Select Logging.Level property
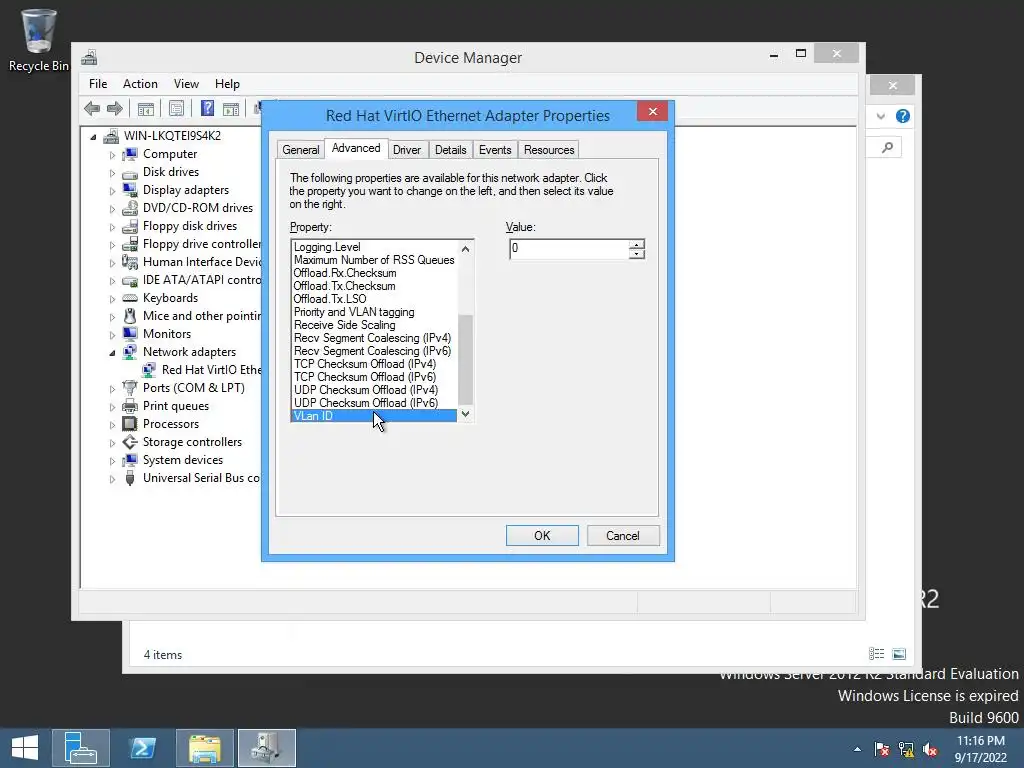This screenshot has width=1024, height=768. pos(374,247)
